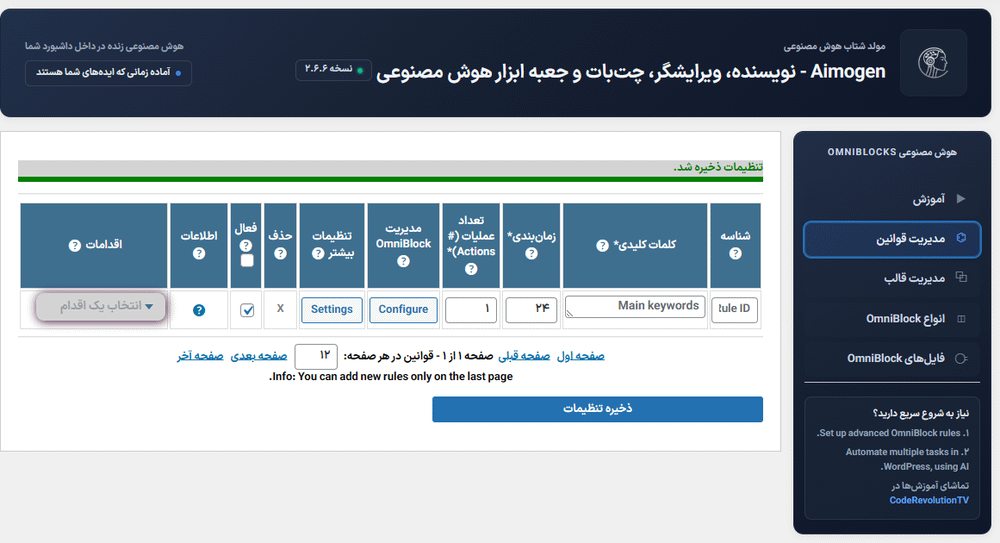This screenshot has width=1000, height=543.
Task: Uncheck the active checkbox in rule row
Action: click(x=247, y=310)
